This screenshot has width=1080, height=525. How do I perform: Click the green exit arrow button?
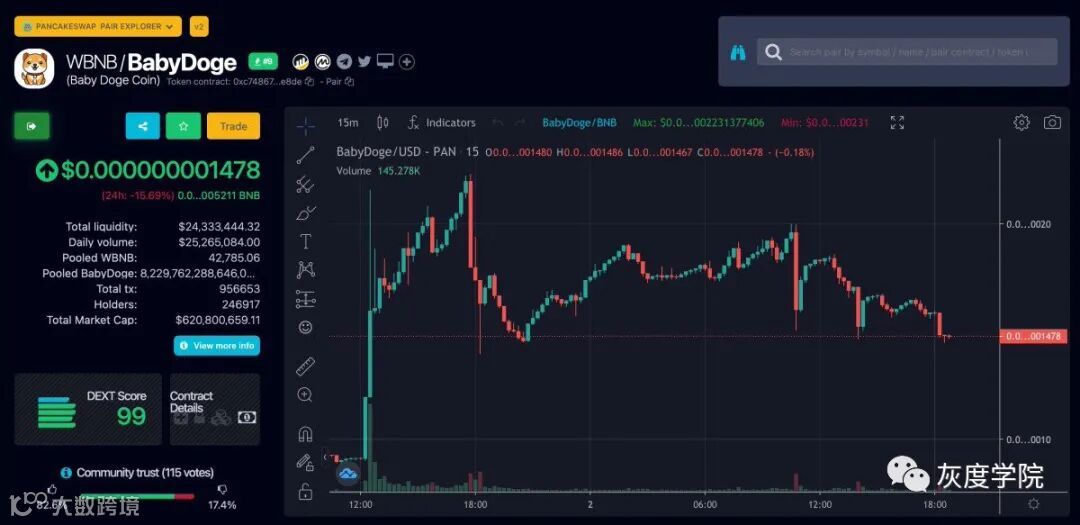pos(32,126)
